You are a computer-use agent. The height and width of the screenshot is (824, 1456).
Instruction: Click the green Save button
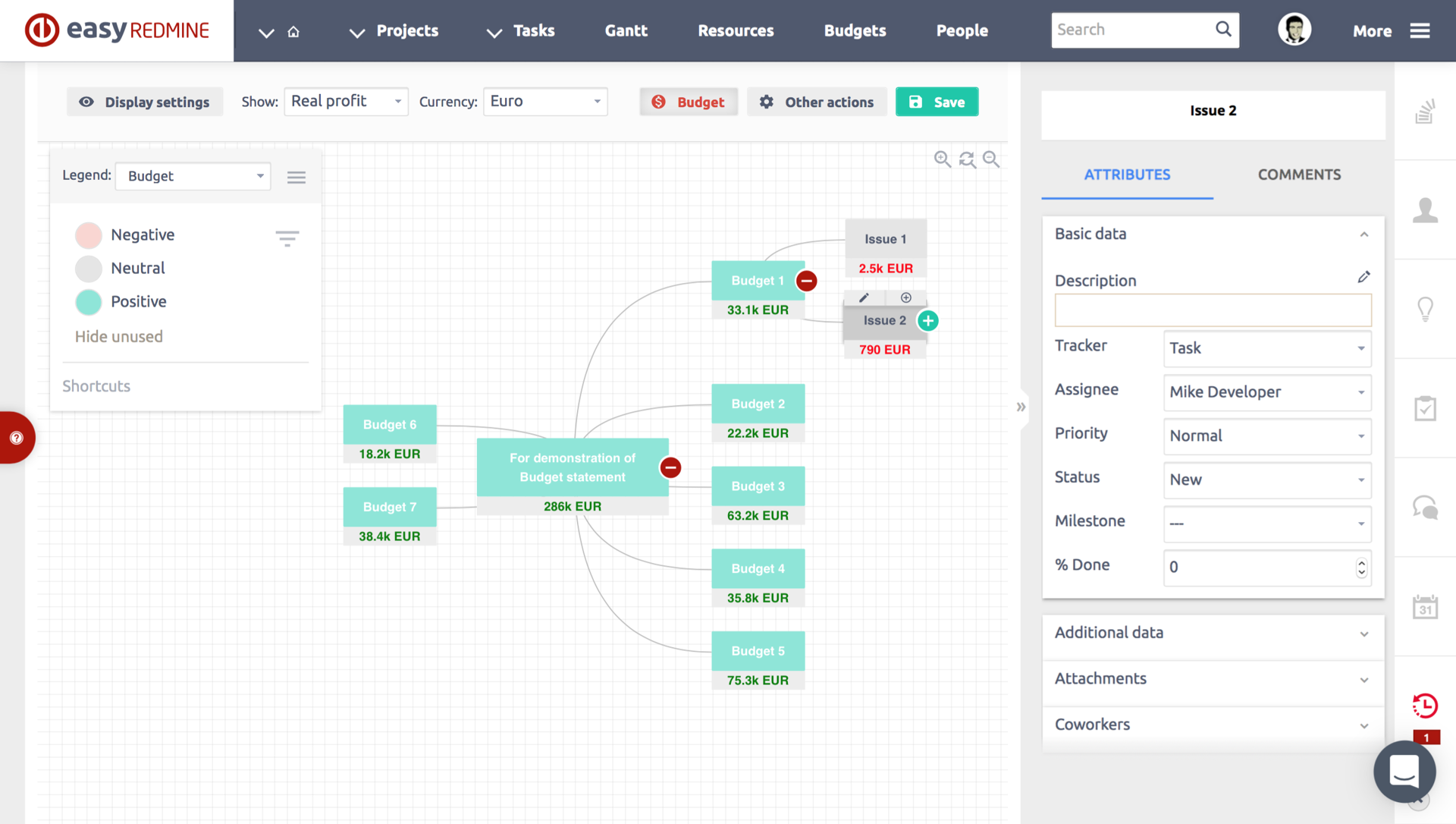click(937, 102)
